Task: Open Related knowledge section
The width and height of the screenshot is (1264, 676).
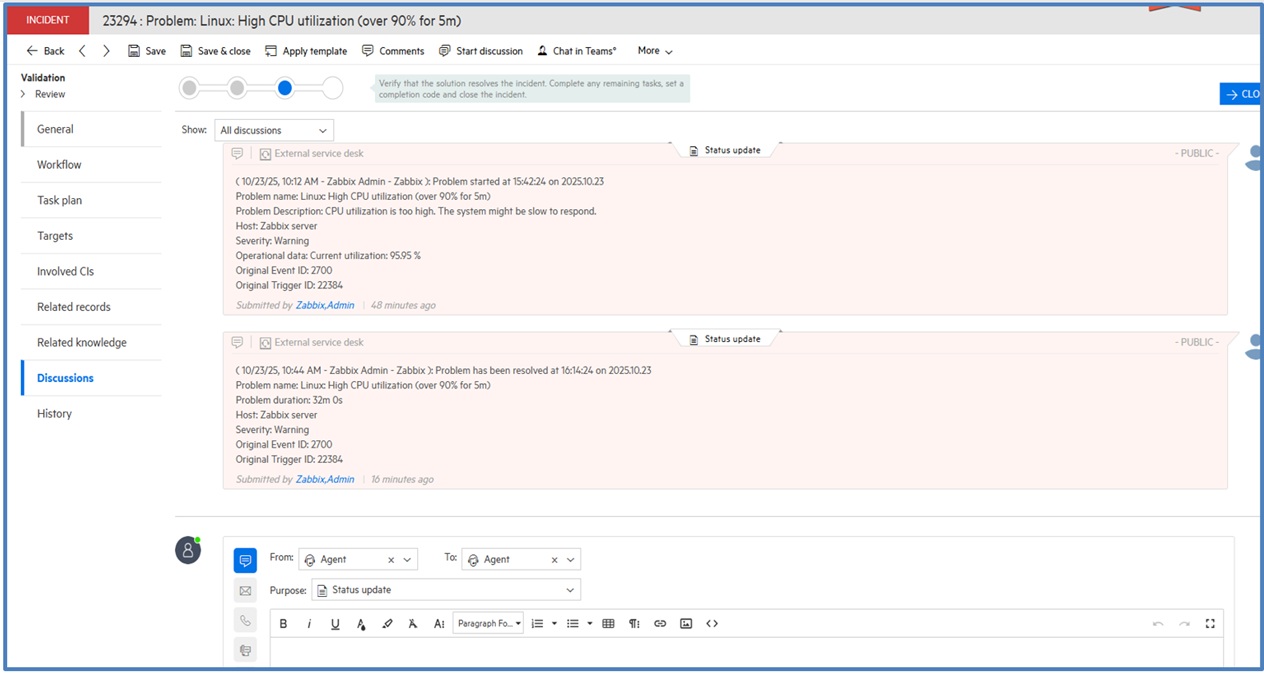Action: pos(91,342)
